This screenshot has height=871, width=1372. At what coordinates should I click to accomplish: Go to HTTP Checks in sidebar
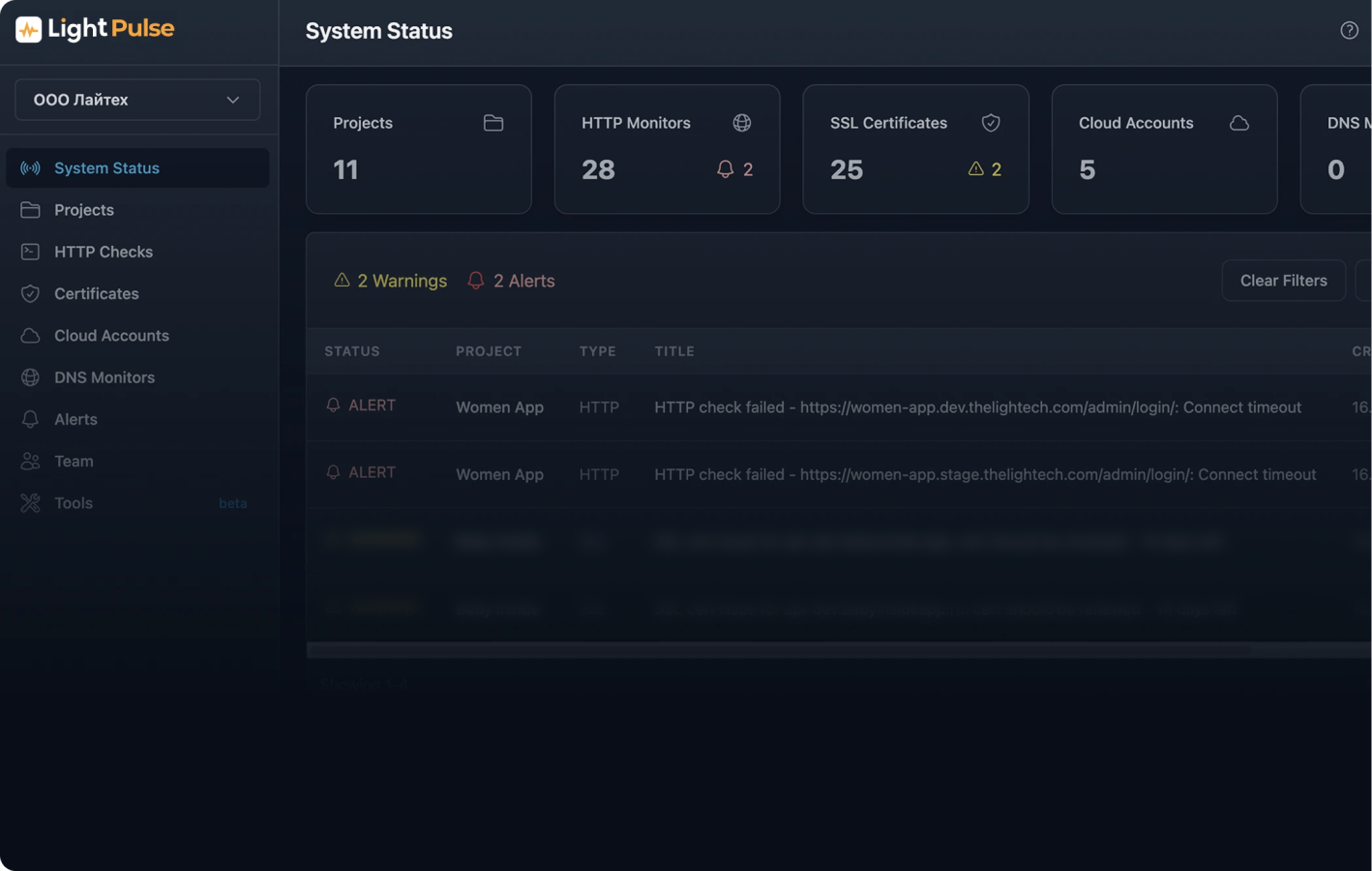tap(104, 252)
